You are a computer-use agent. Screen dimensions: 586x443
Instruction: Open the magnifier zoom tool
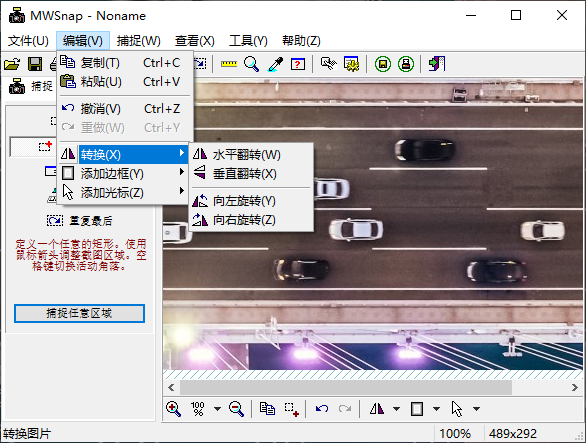pos(252,64)
